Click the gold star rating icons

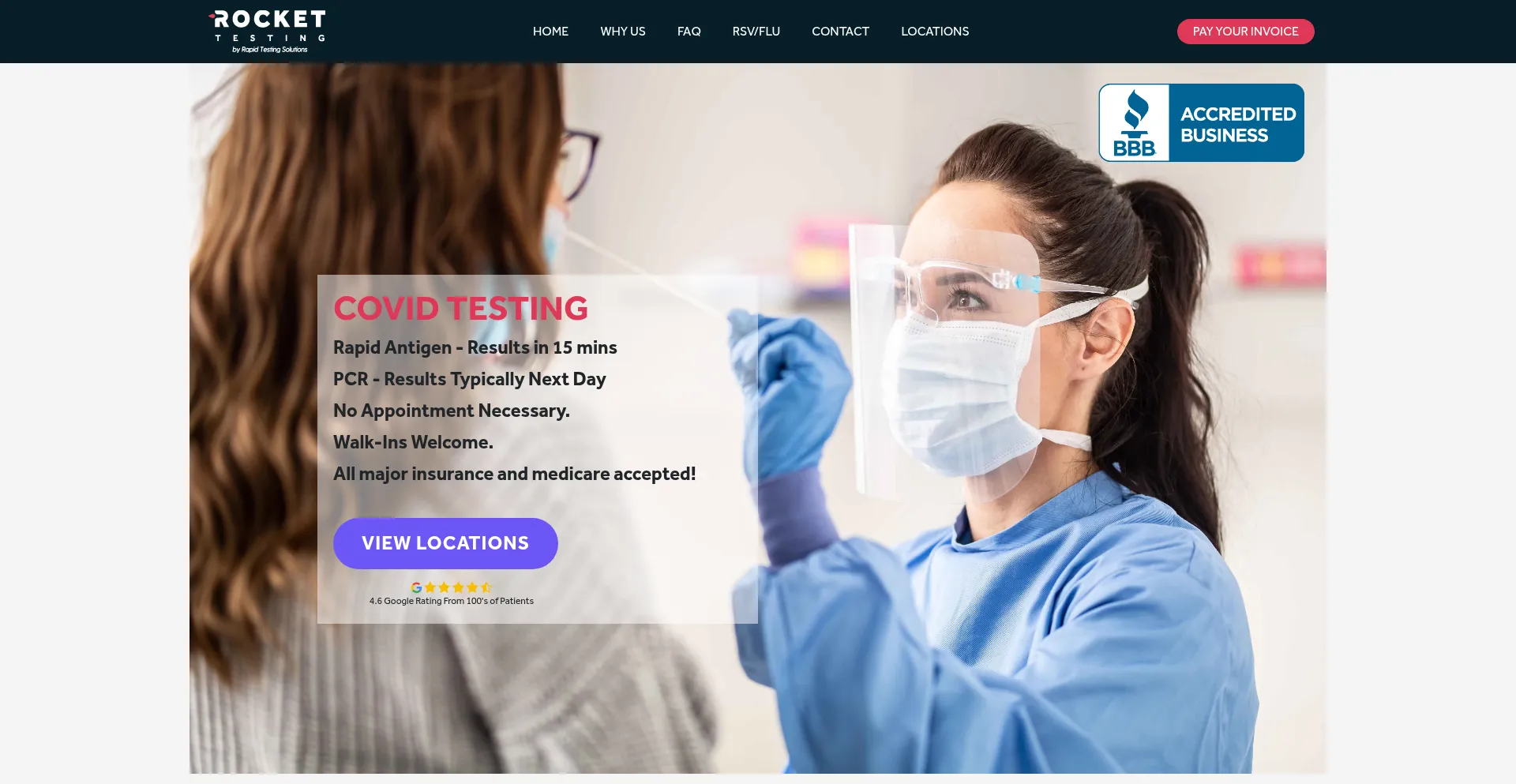(x=458, y=587)
